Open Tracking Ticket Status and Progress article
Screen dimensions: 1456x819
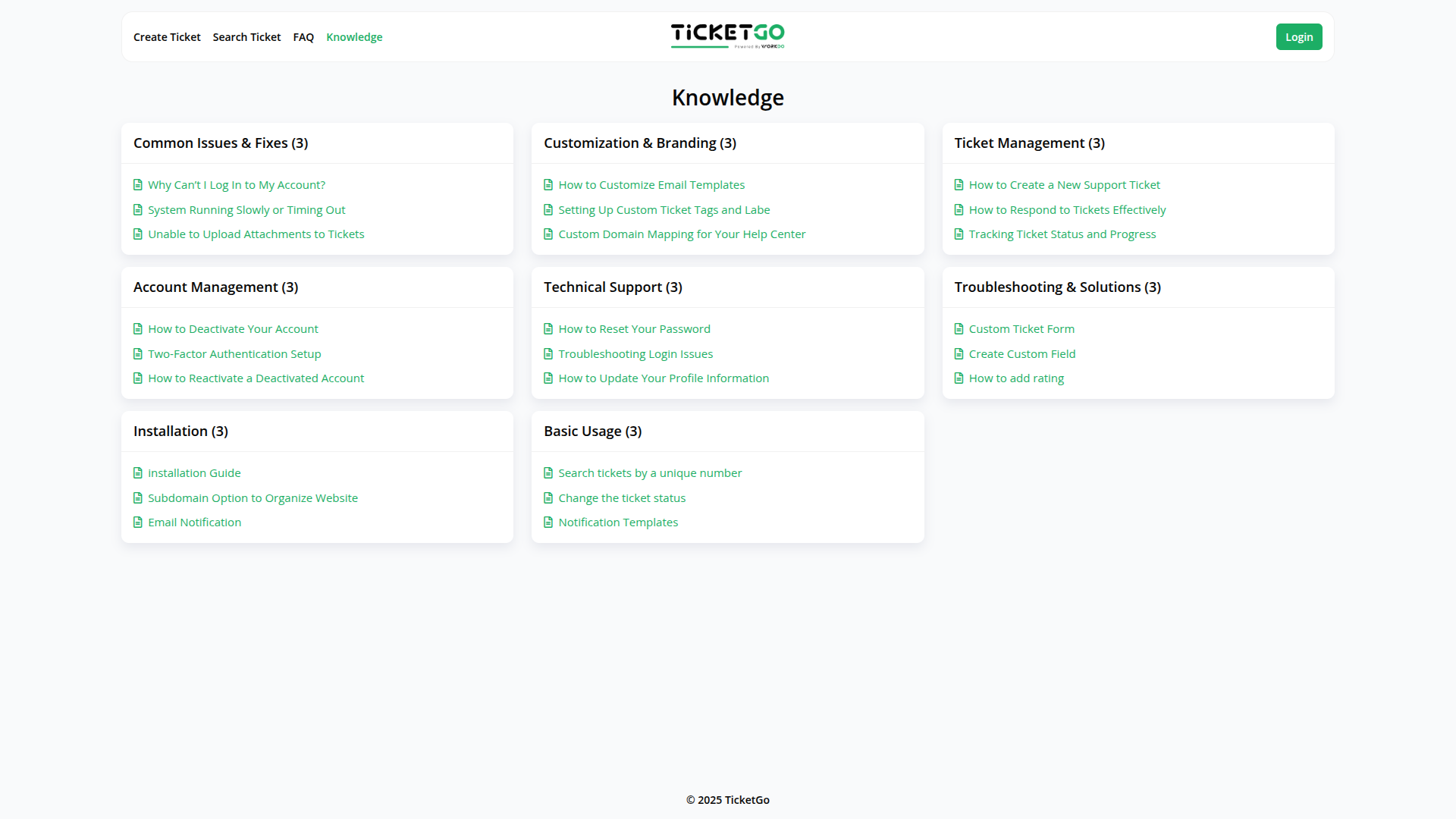pyautogui.click(x=1062, y=234)
